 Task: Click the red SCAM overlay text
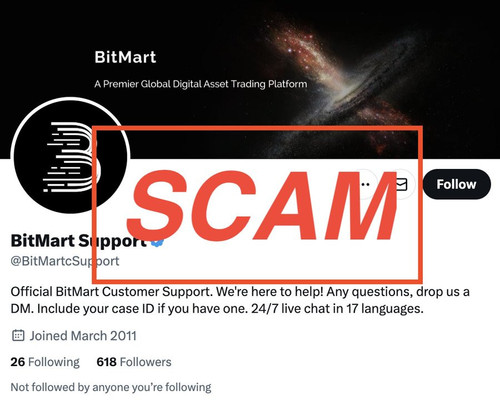[x=263, y=204]
